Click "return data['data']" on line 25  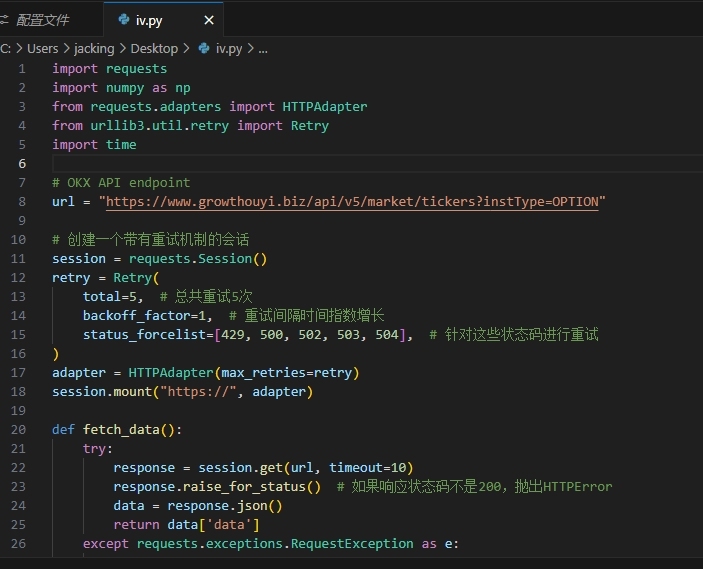click(187, 525)
